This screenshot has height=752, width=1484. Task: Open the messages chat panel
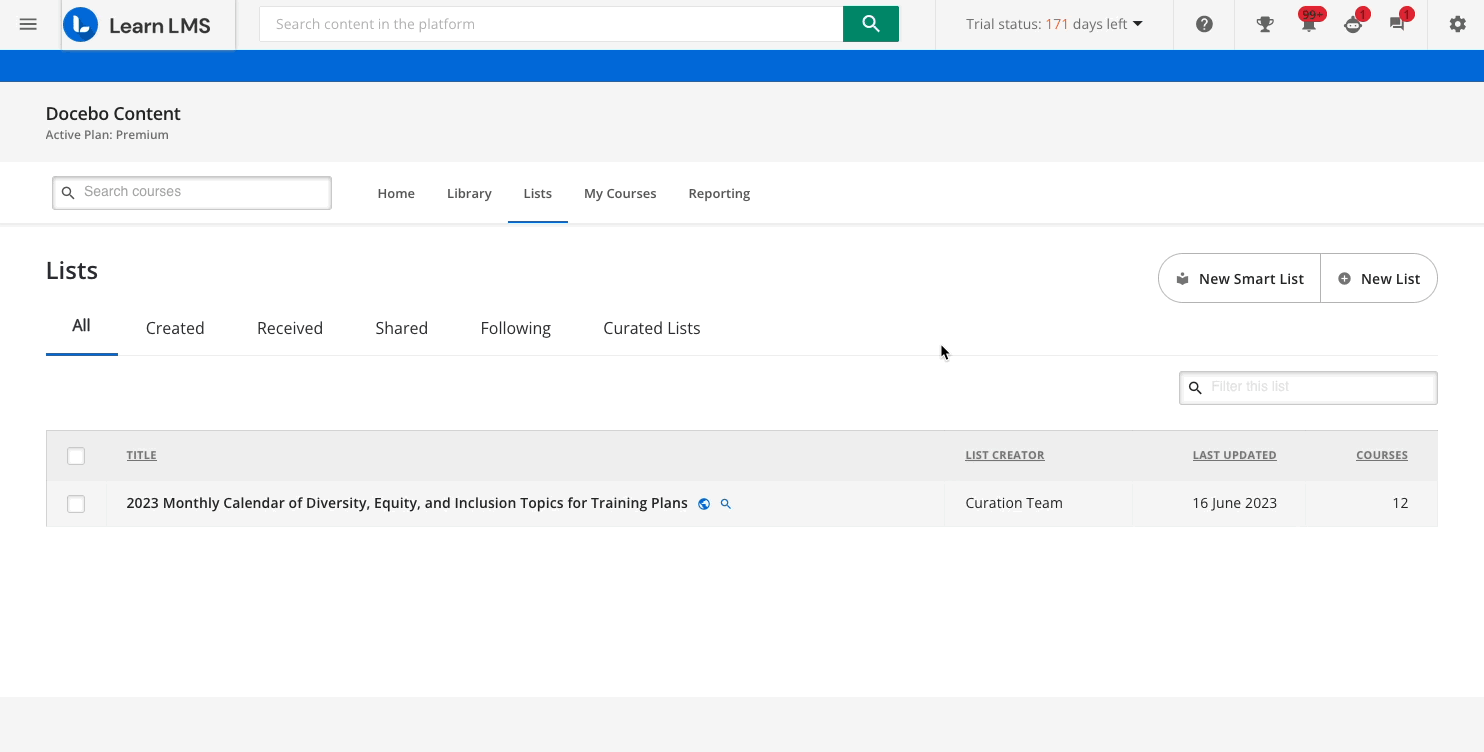(x=1397, y=24)
